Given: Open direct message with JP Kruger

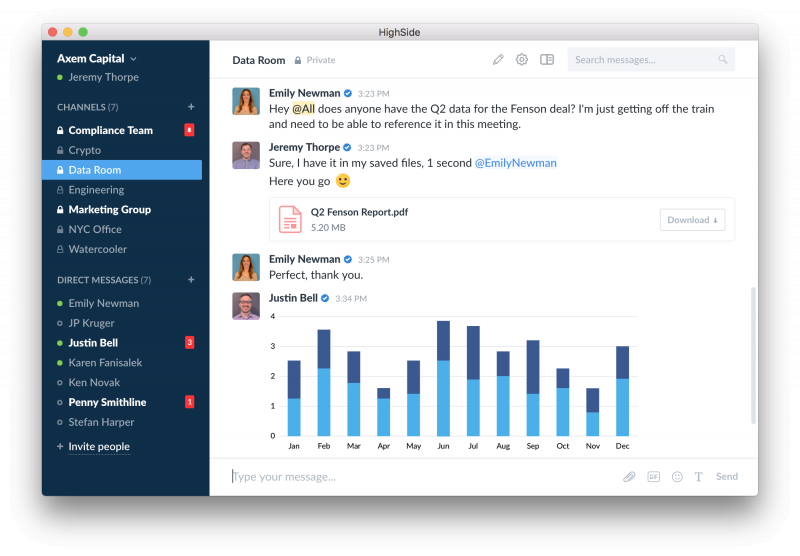Looking at the screenshot, I should [x=121, y=323].
